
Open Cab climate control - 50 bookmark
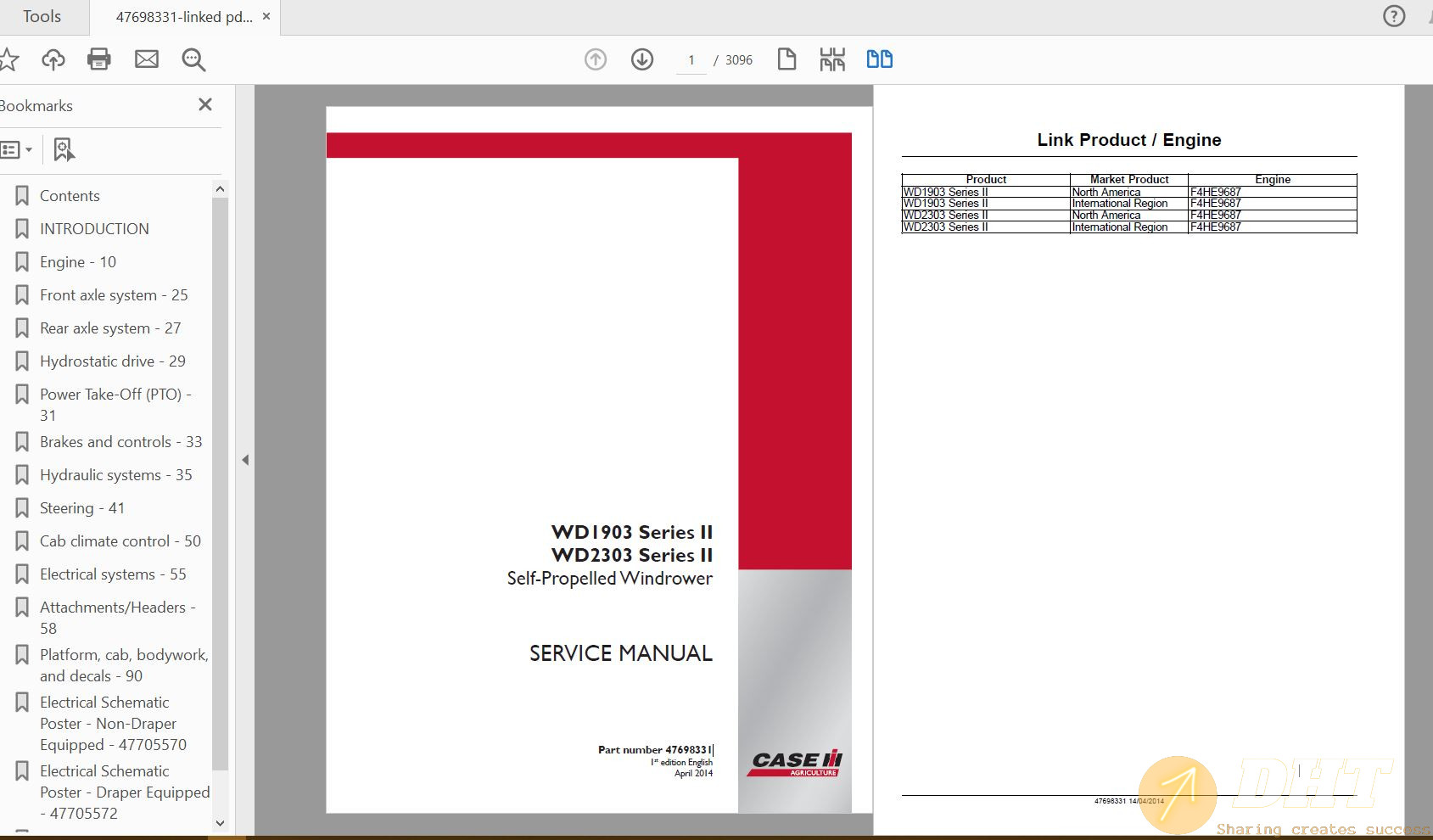click(x=120, y=541)
